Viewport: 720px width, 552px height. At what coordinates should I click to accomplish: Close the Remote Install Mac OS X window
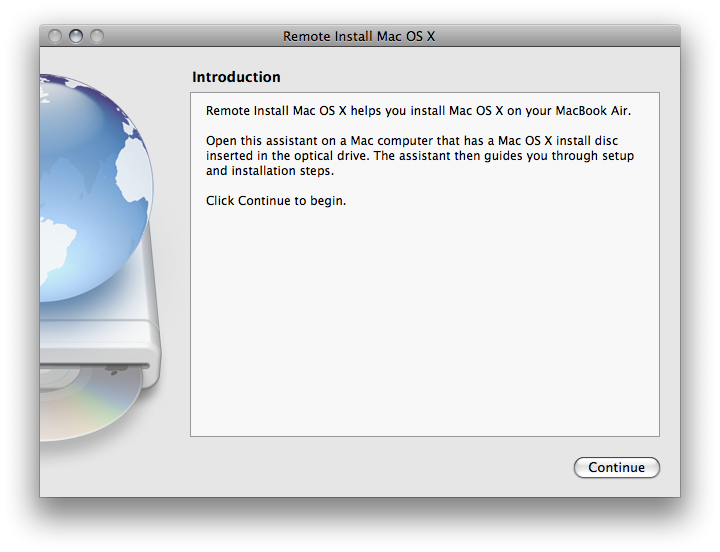pos(55,36)
